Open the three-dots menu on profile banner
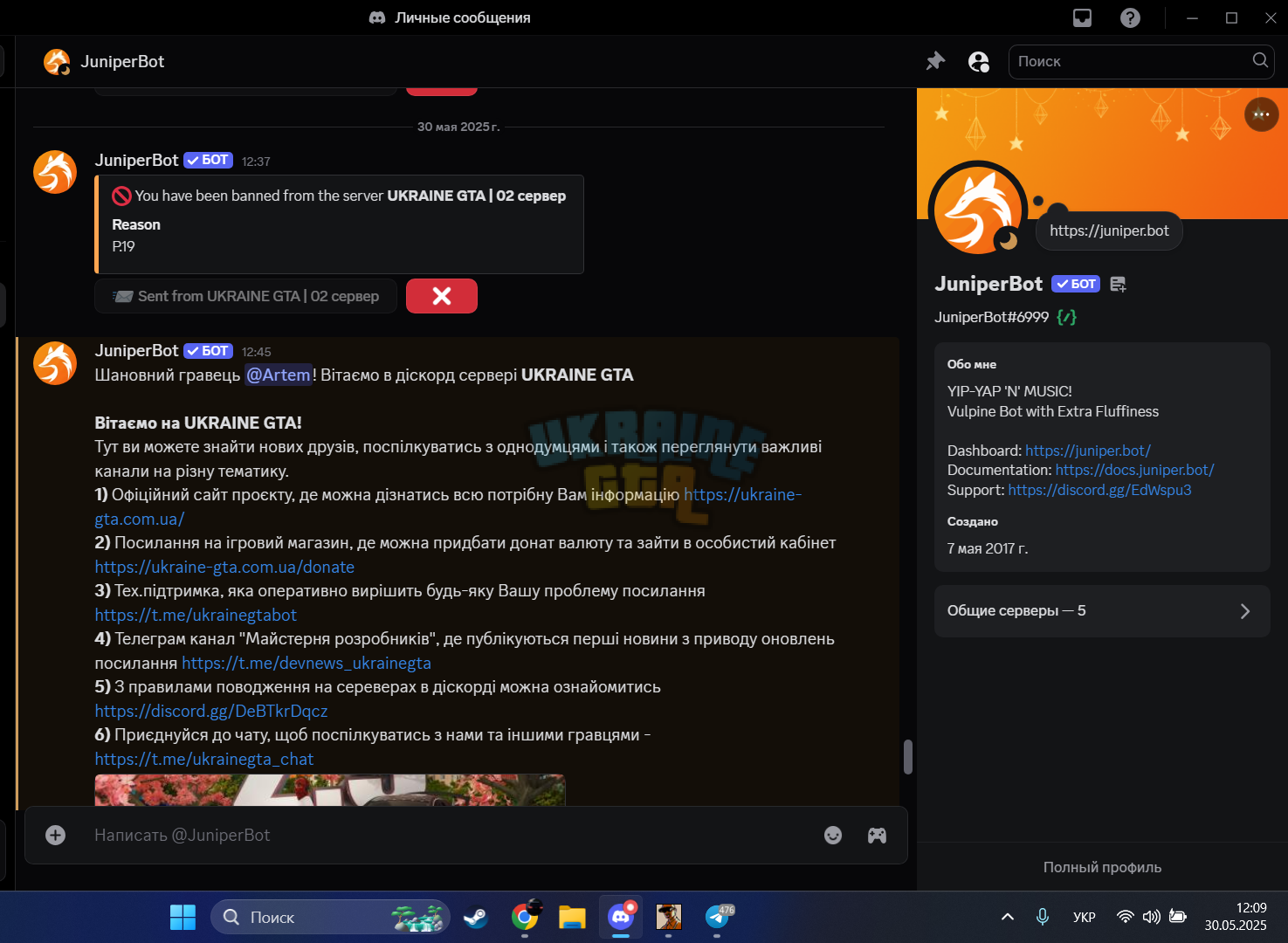 pos(1261,114)
